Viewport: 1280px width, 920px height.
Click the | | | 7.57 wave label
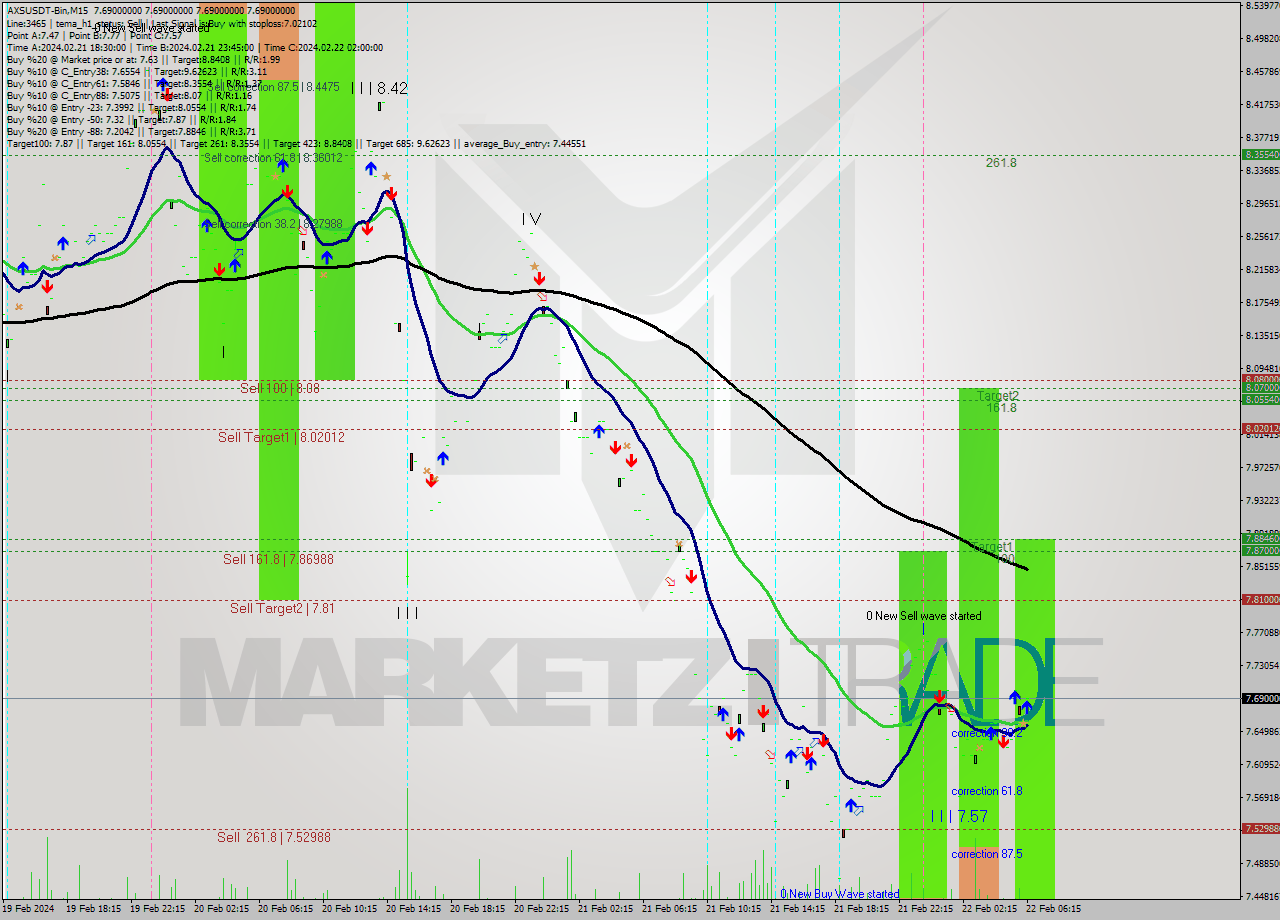pyautogui.click(x=958, y=816)
